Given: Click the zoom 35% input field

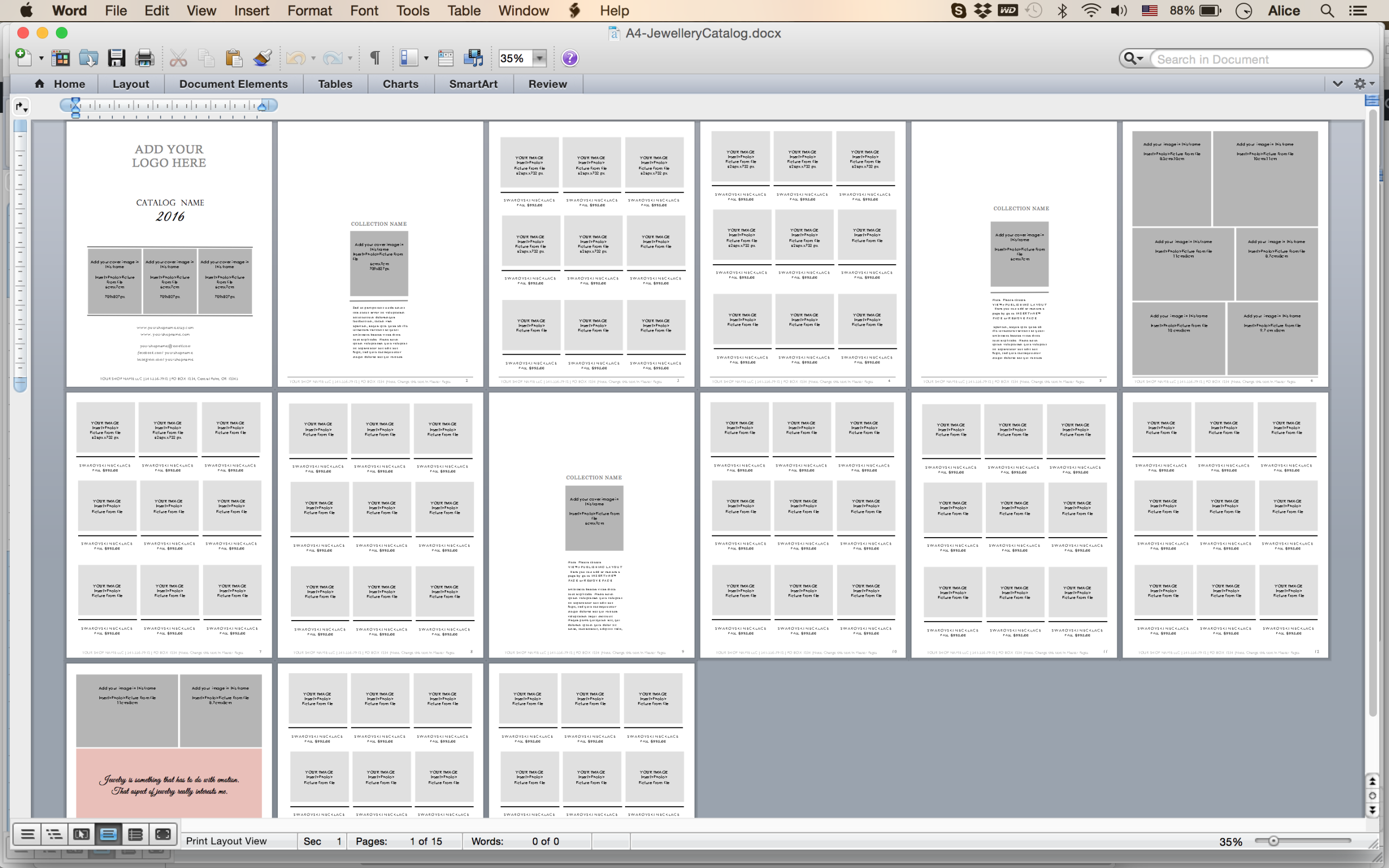Looking at the screenshot, I should pos(515,58).
